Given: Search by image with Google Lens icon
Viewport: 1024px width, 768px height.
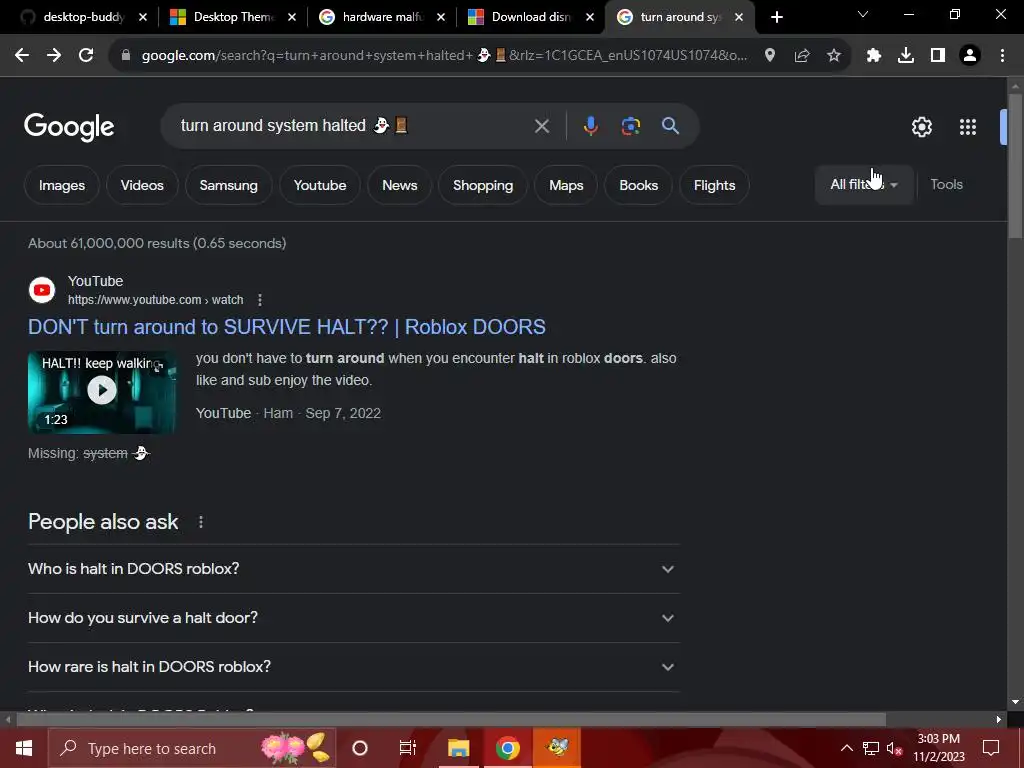Looking at the screenshot, I should coord(631,126).
